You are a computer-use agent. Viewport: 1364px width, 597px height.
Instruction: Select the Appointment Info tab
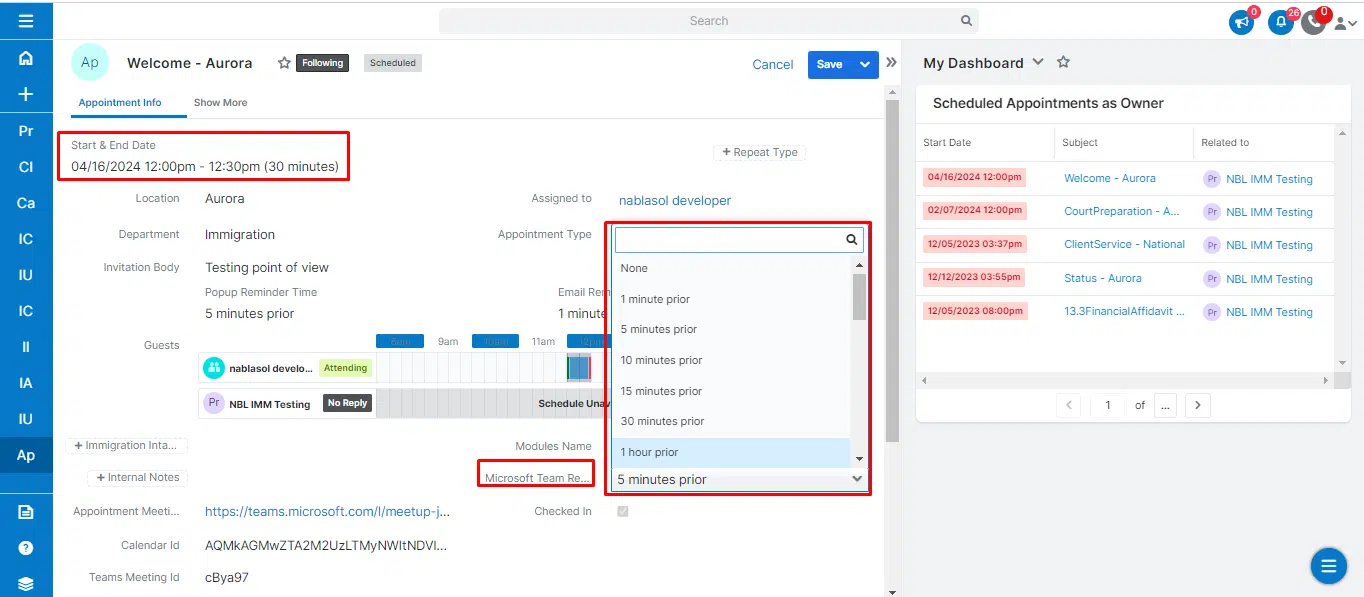pos(119,103)
